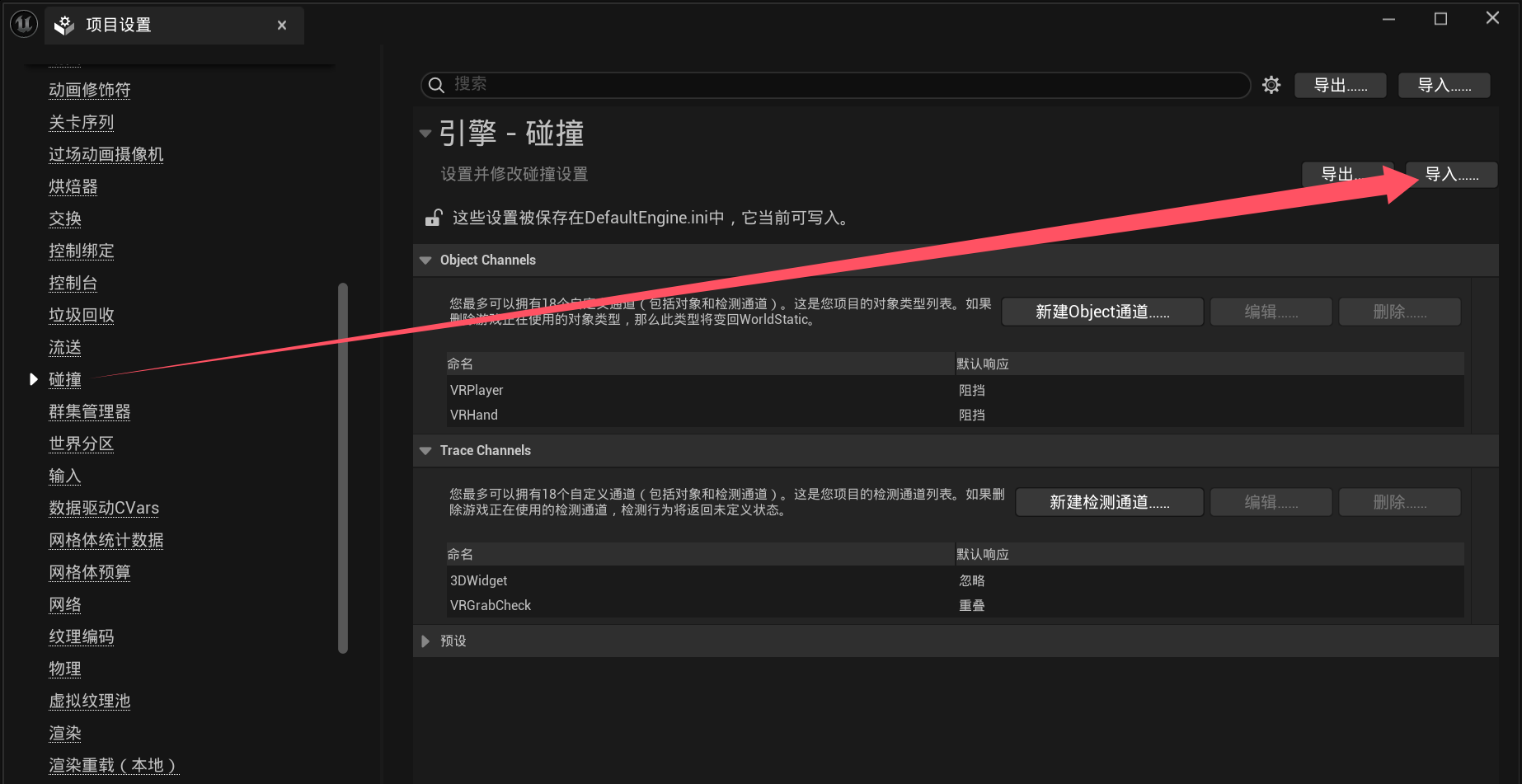Click the lock icon beside DefaultEngine.ini notice

434,218
